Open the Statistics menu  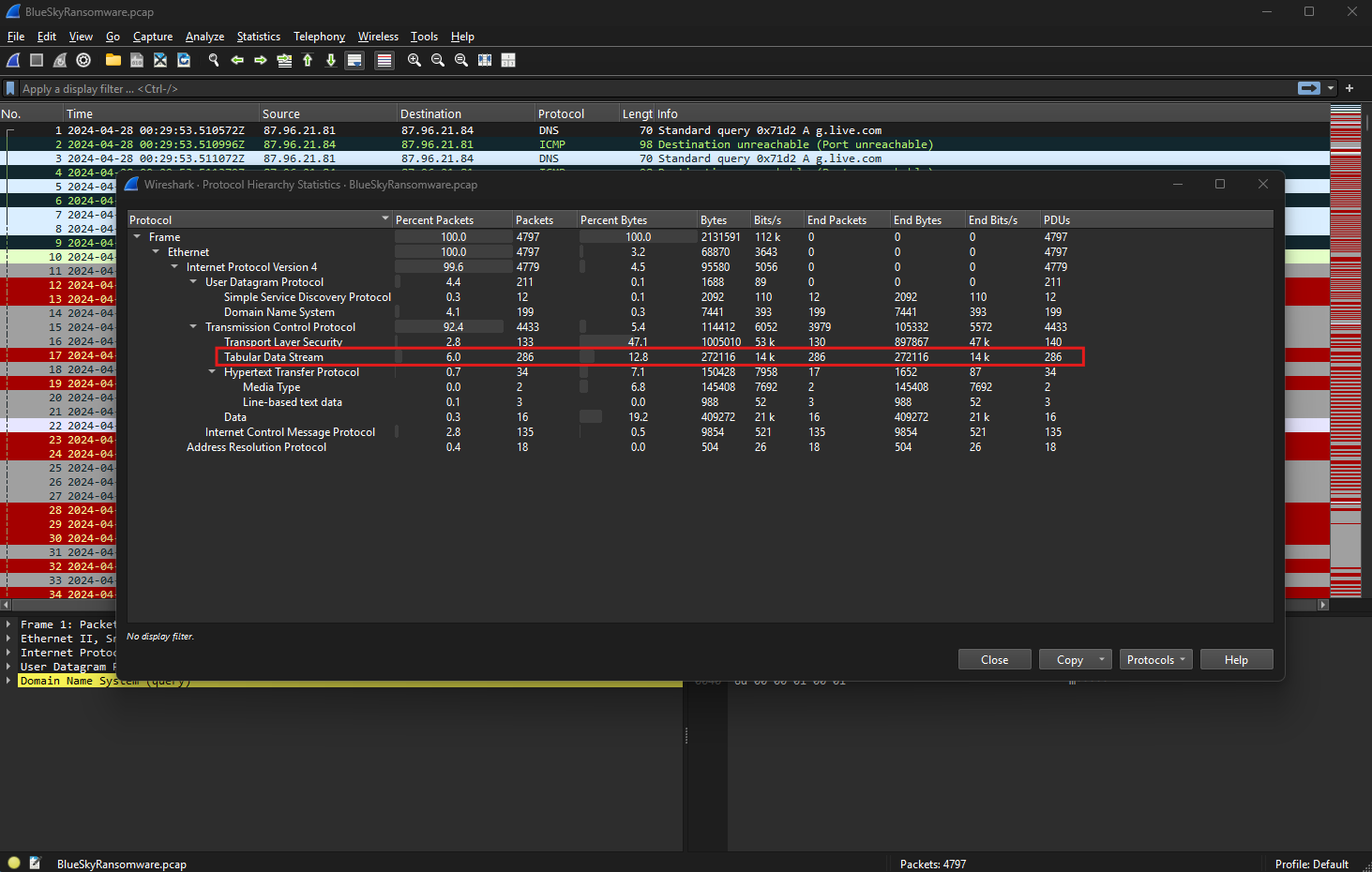258,37
